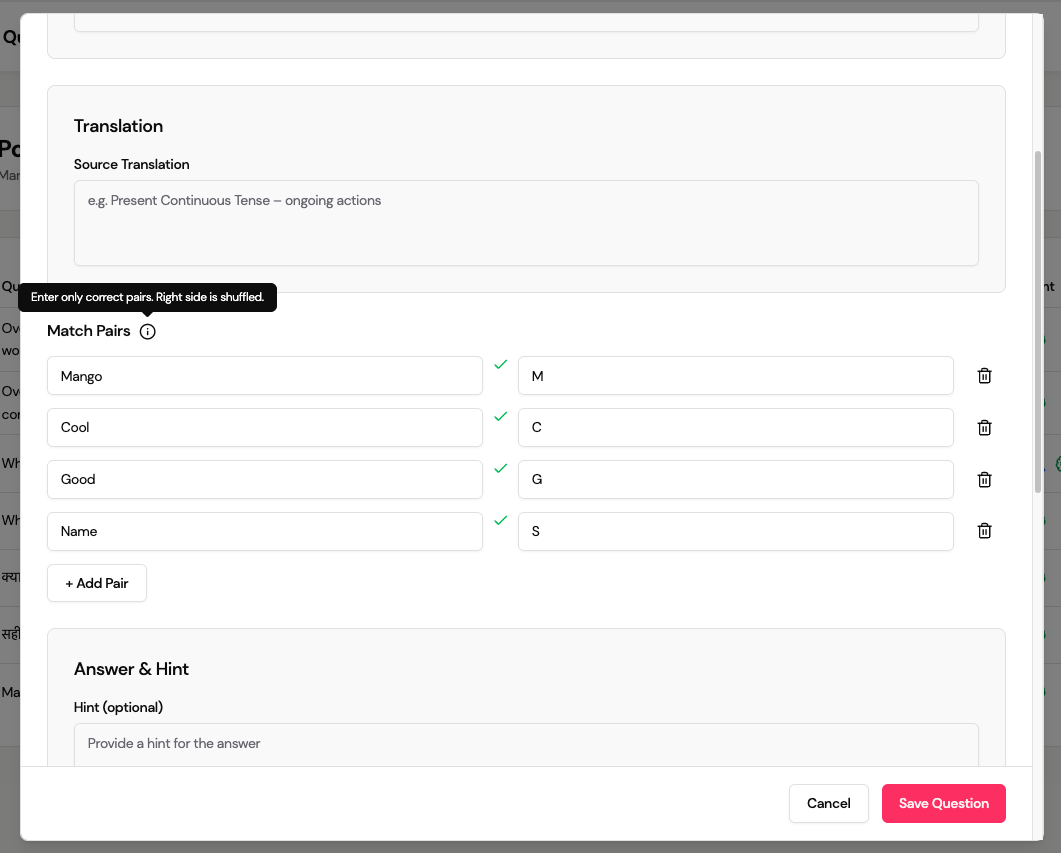Edit the right field containing M
This screenshot has height=853, width=1061.
coord(735,376)
